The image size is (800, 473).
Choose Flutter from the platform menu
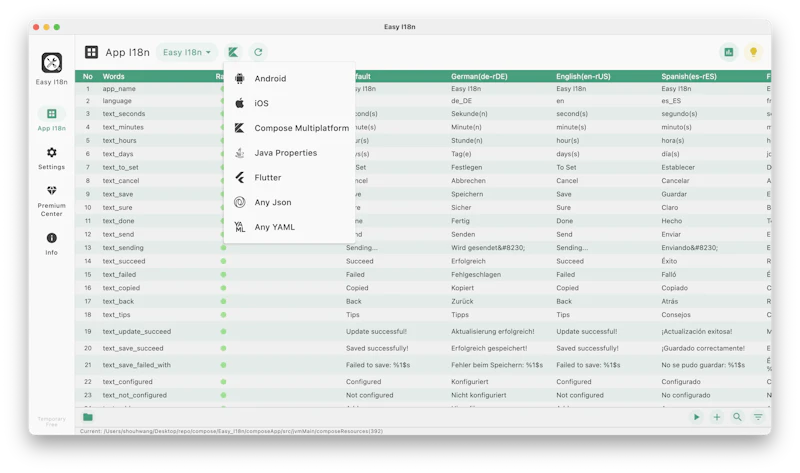coord(289,178)
